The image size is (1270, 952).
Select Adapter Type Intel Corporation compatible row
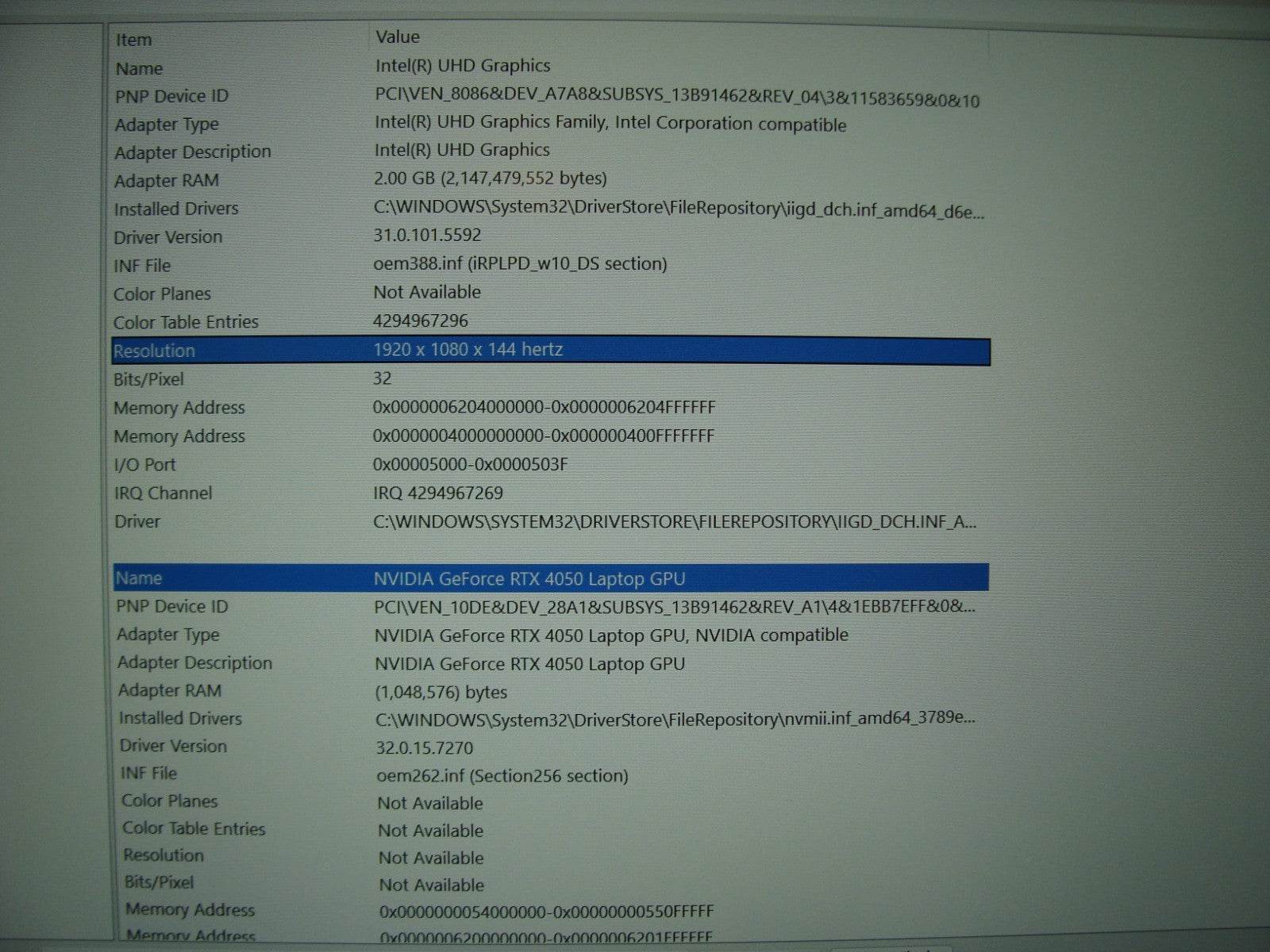[x=610, y=125]
